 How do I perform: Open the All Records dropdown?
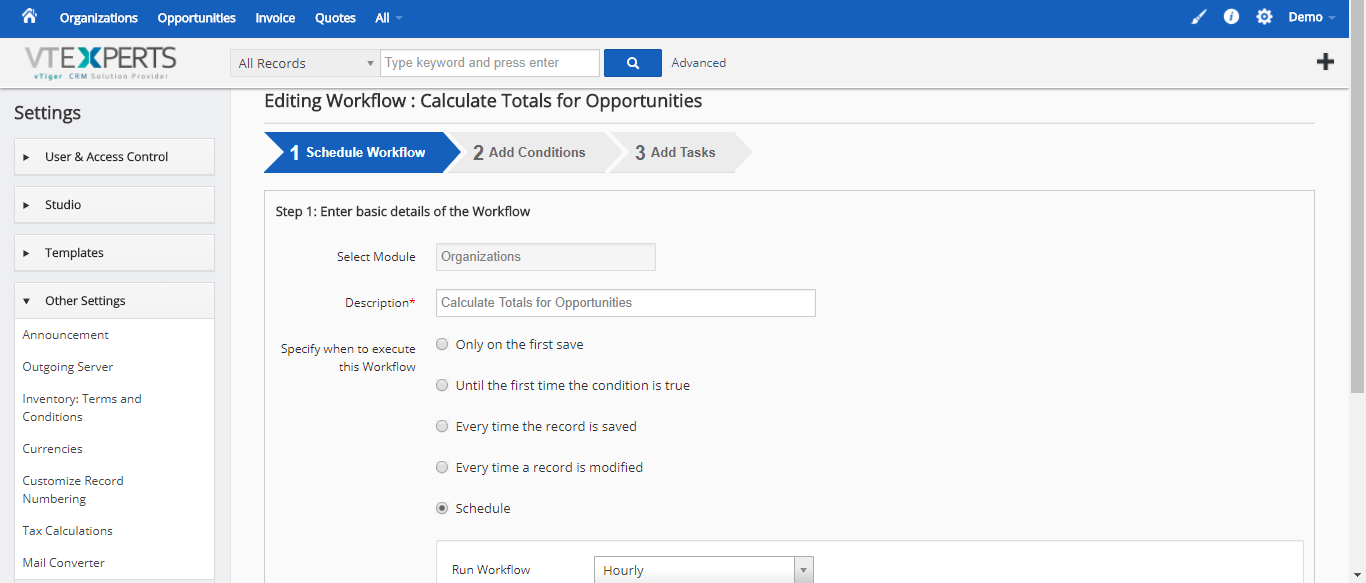[x=305, y=63]
